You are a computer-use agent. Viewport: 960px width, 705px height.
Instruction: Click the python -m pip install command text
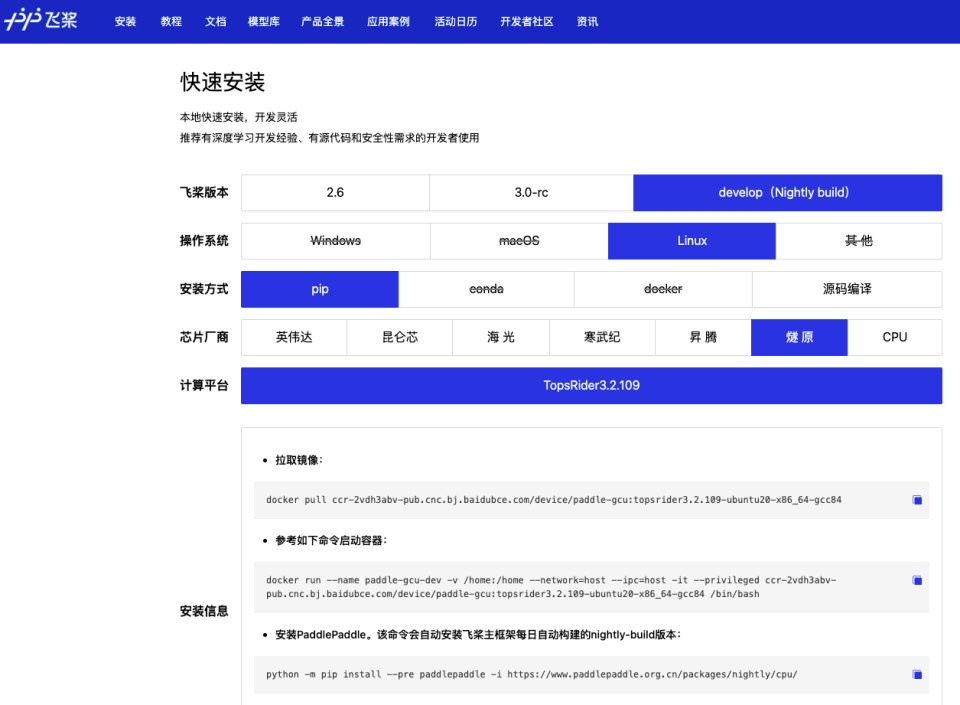tap(531, 674)
